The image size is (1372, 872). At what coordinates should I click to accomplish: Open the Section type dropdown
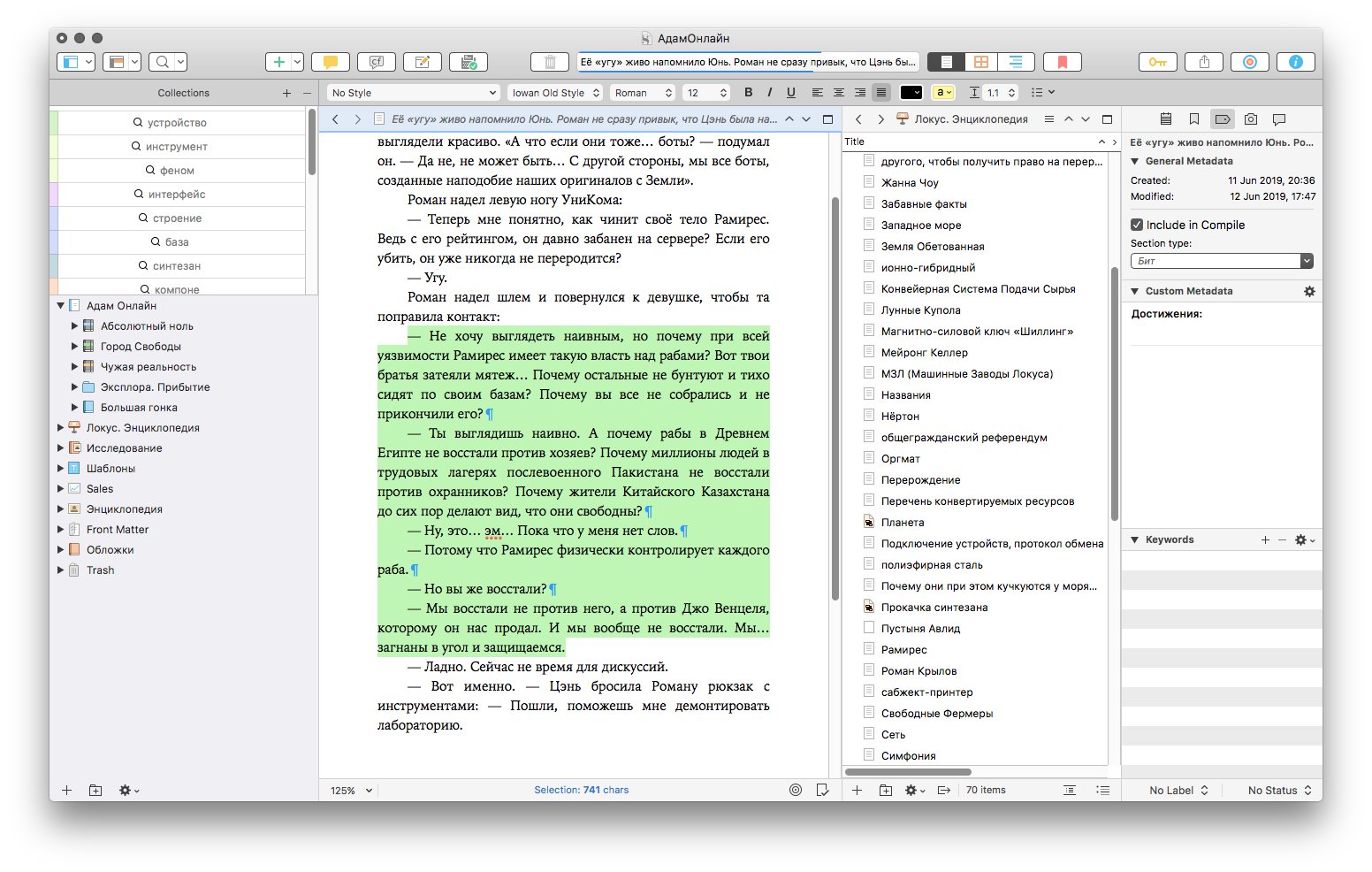[1221, 261]
